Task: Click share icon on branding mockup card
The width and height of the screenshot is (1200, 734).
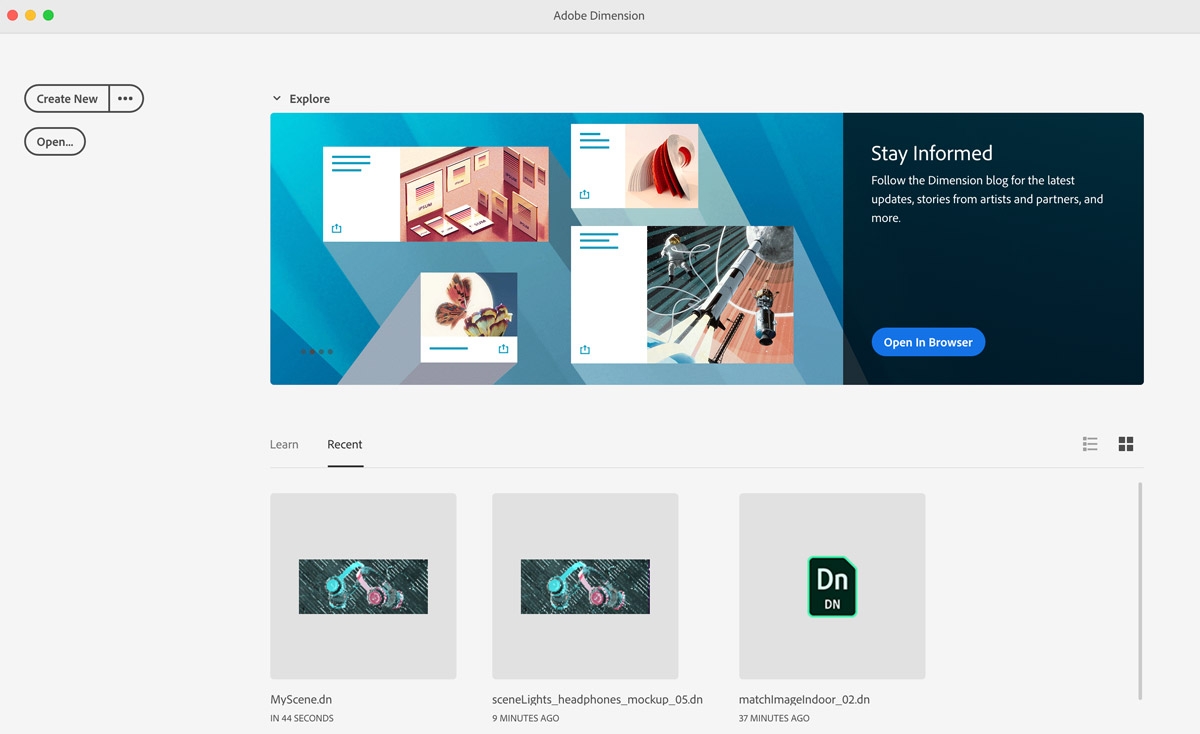Action: (336, 229)
